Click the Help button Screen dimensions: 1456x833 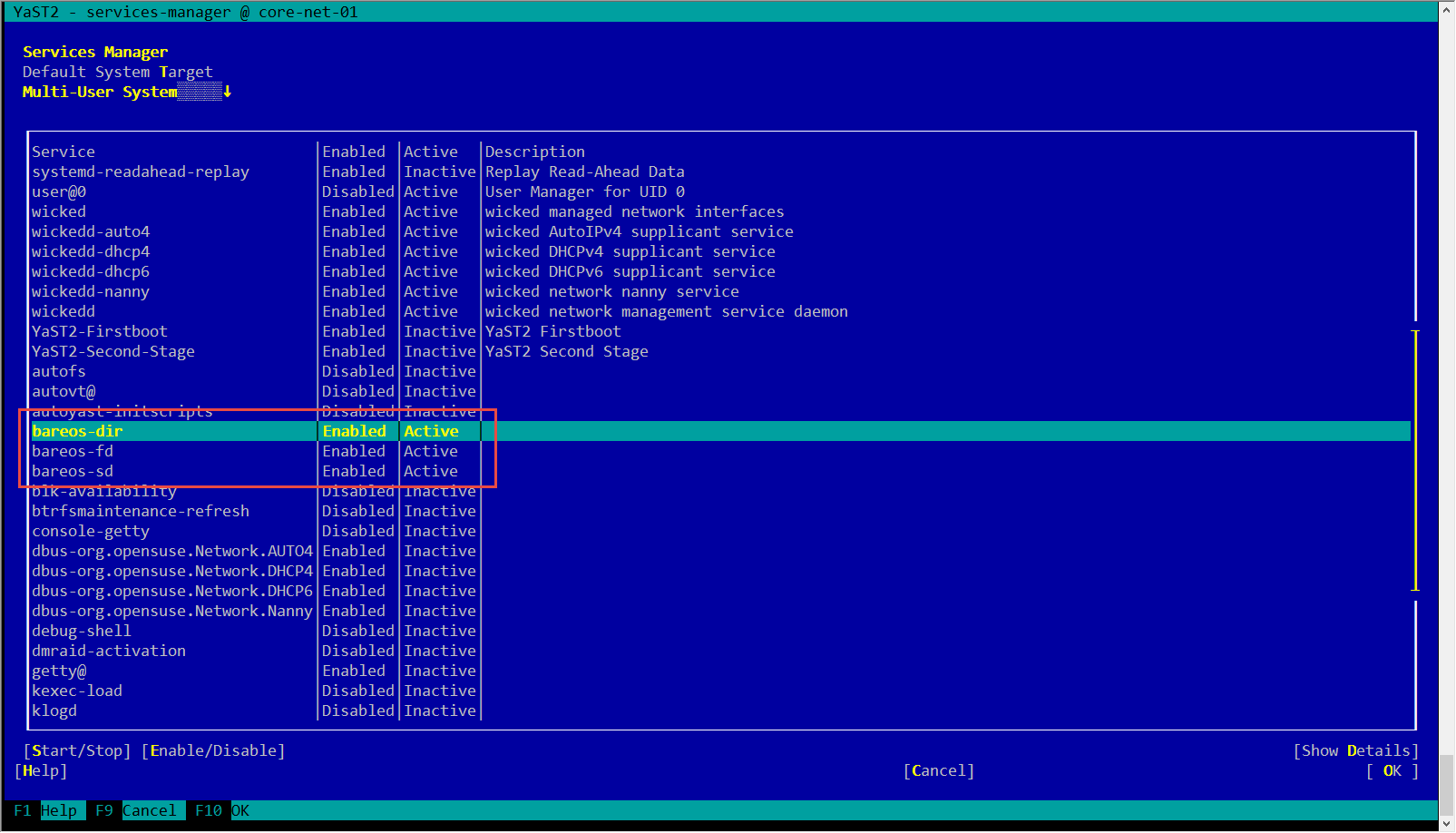41,770
